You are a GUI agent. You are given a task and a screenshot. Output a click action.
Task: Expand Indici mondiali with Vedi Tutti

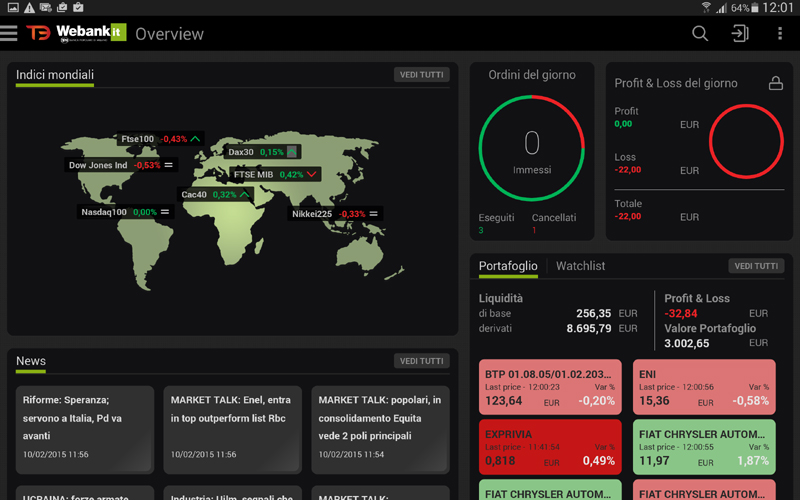point(421,75)
